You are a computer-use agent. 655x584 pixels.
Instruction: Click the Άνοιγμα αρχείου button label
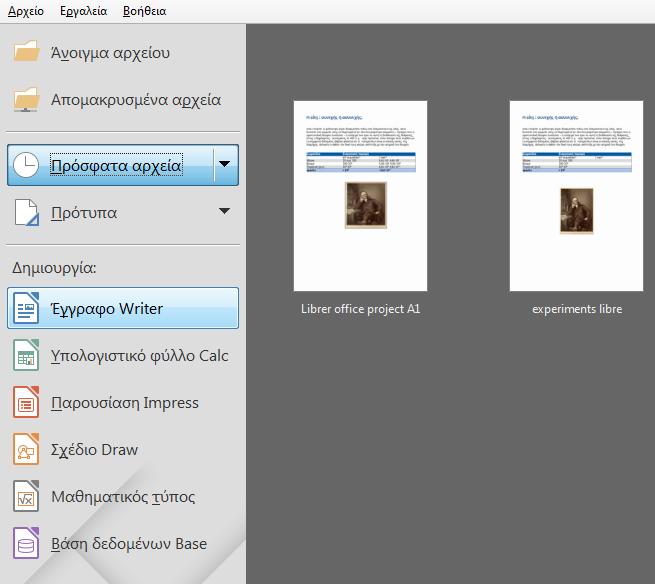(x=110, y=53)
